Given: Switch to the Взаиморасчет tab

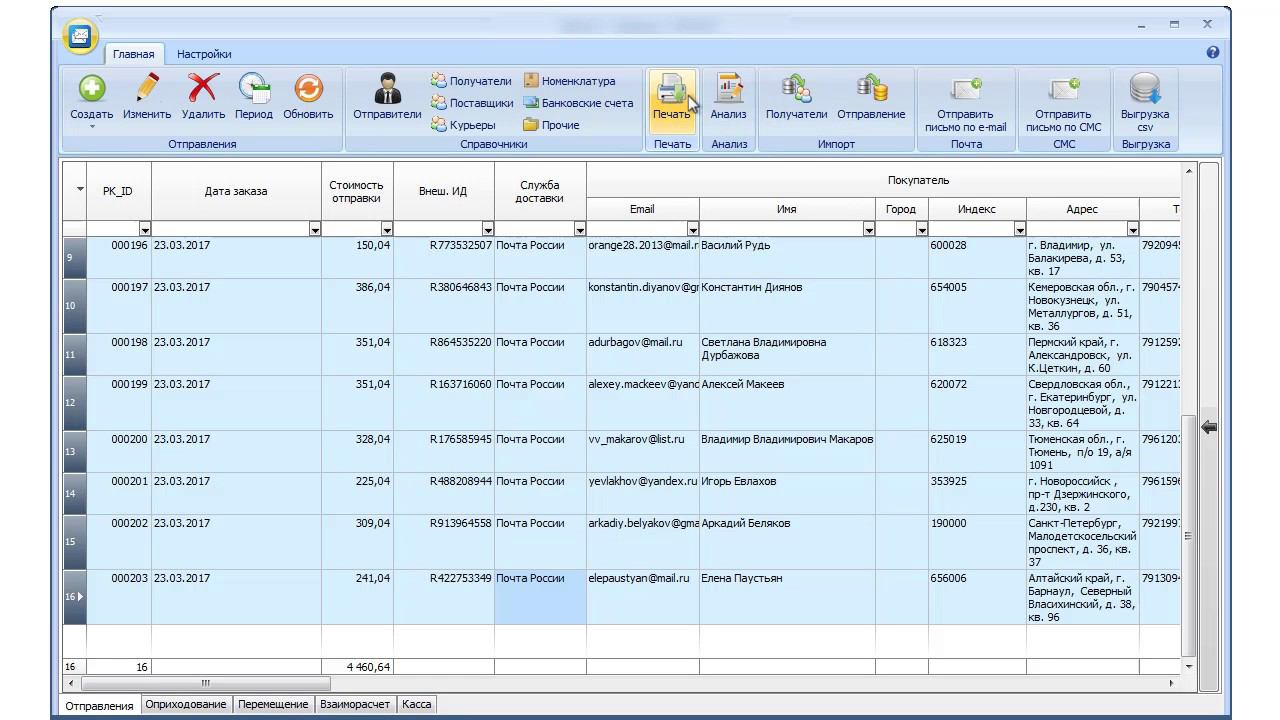Looking at the screenshot, I should 355,704.
